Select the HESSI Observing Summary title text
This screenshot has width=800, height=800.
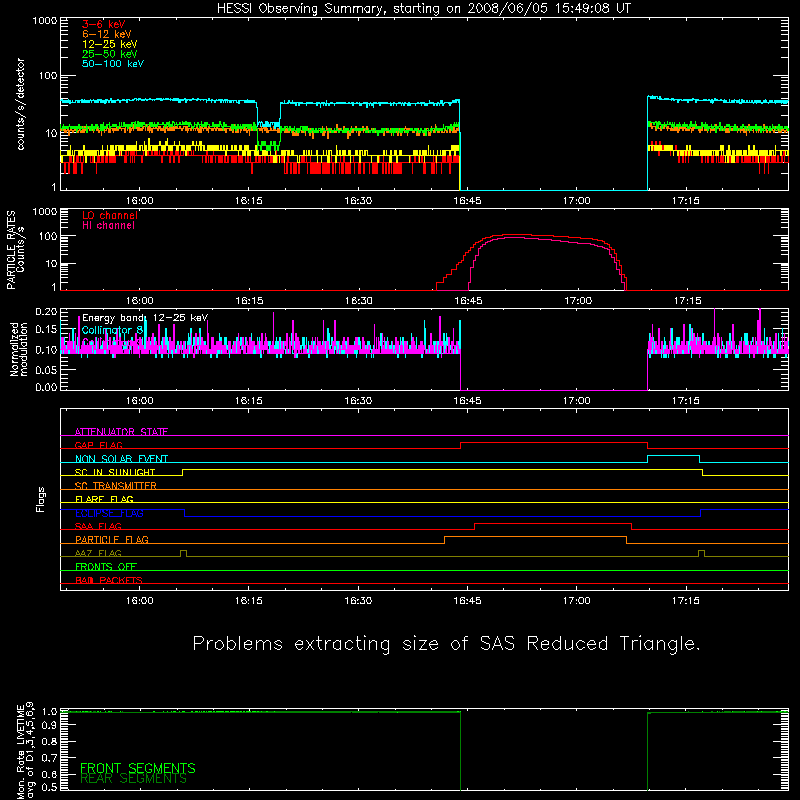423,9
